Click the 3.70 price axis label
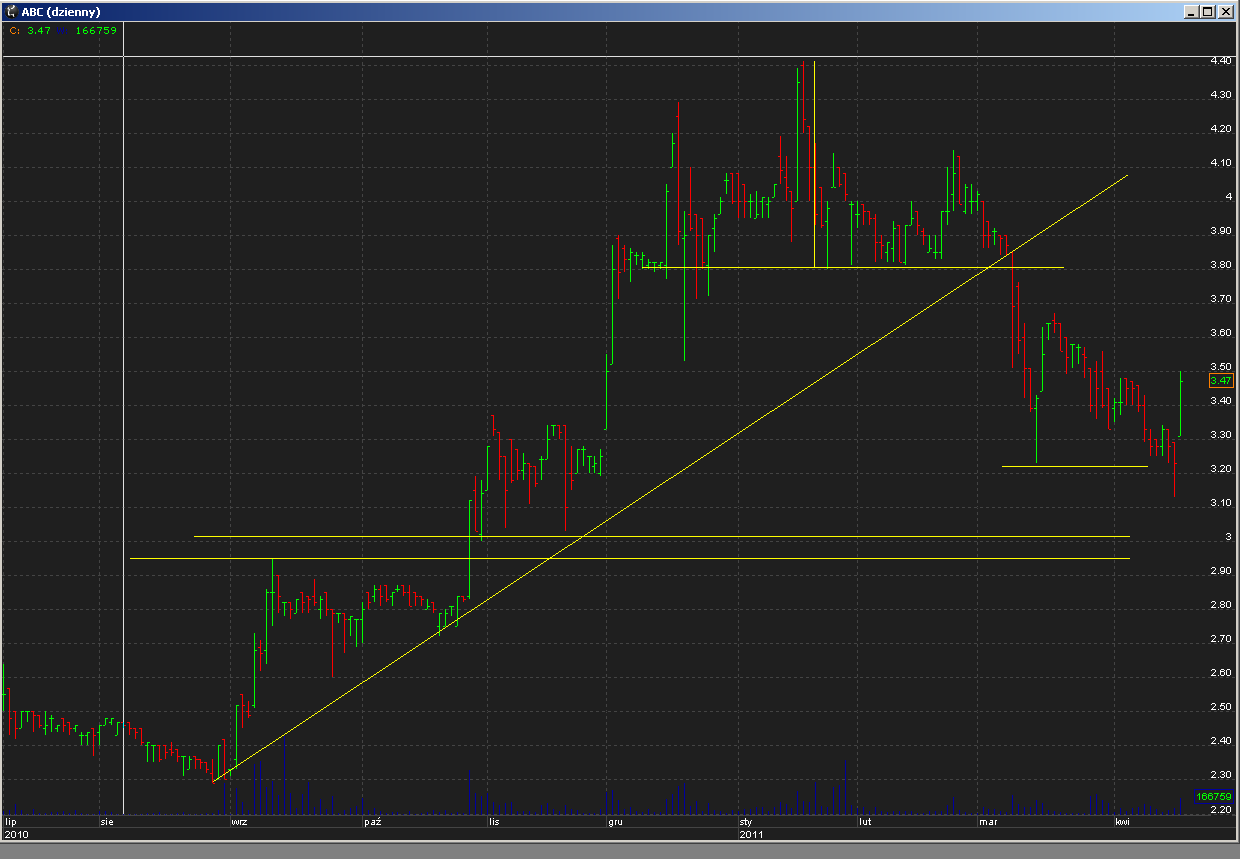The height and width of the screenshot is (859, 1240). [1220, 299]
